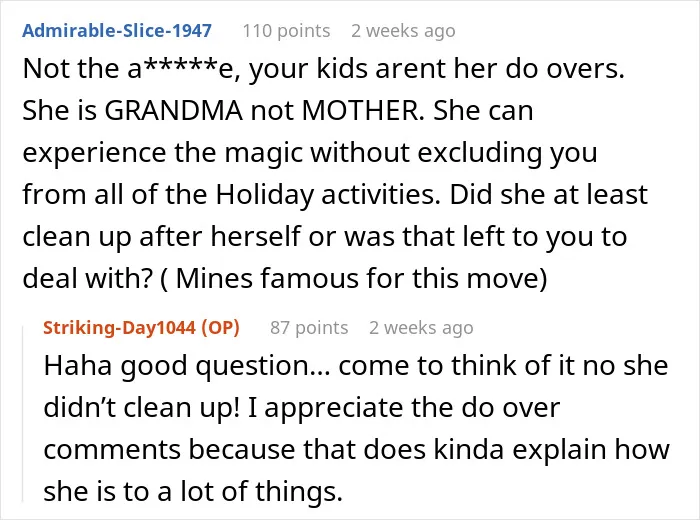
Task: Click 'Haha good question...' reply opening
Action: (187, 366)
